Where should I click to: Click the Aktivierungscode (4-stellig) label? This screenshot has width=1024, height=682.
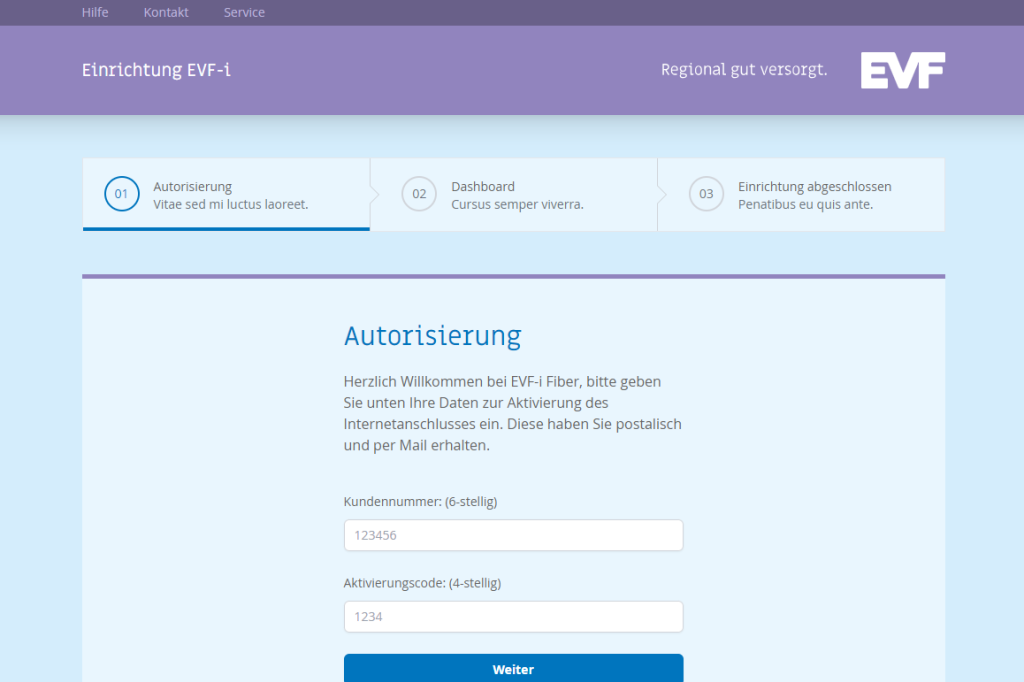point(422,583)
